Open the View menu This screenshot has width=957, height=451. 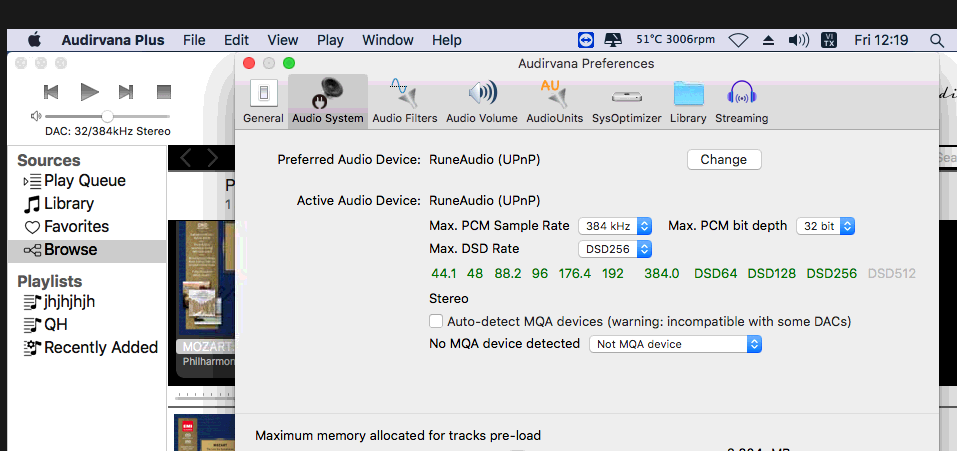pos(283,40)
